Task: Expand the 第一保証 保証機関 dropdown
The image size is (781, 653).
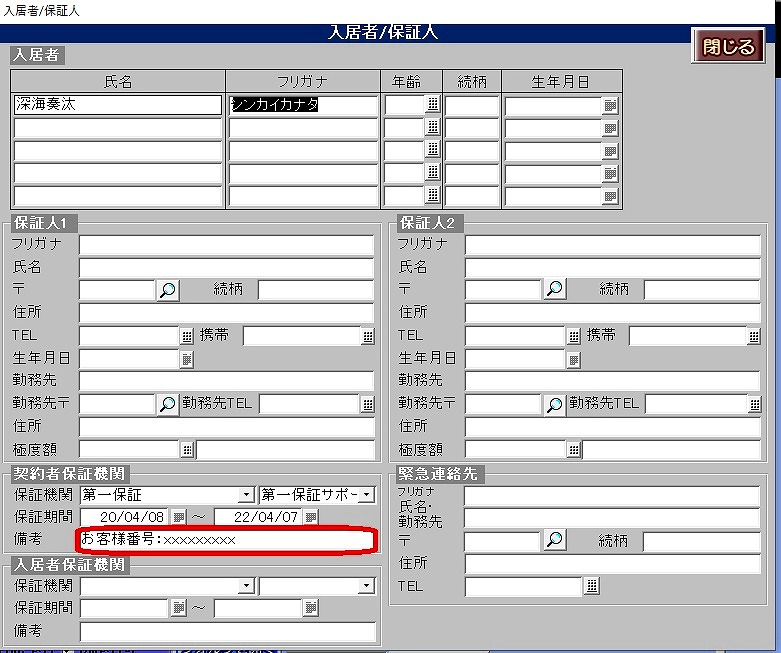Action: (246, 495)
